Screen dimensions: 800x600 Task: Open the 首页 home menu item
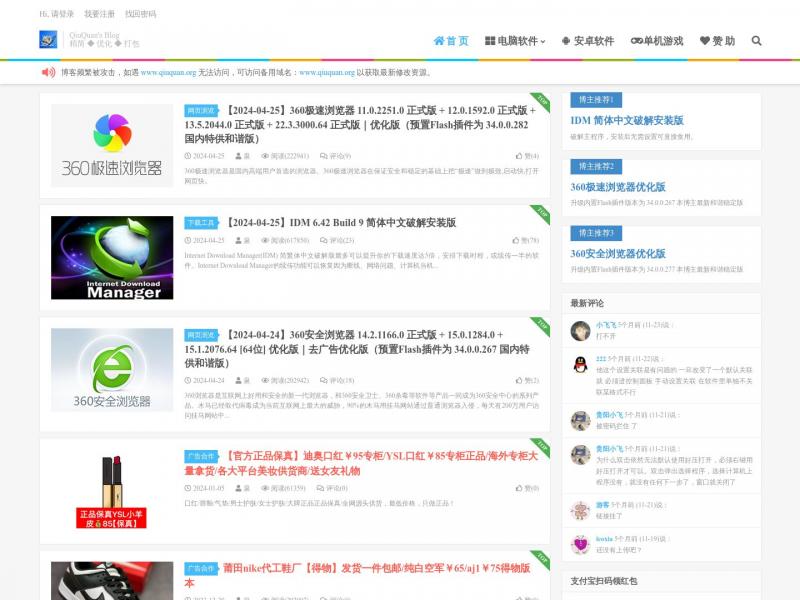click(451, 41)
